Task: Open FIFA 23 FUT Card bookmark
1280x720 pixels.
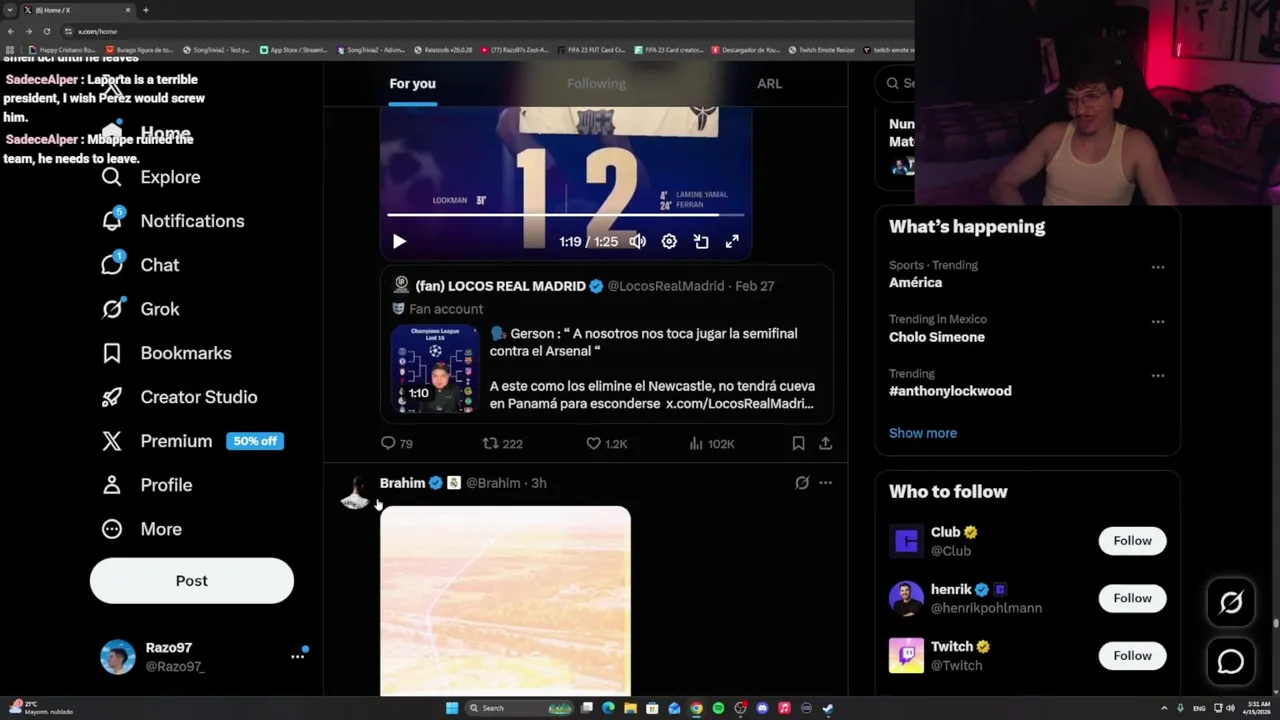Action: 591,49
